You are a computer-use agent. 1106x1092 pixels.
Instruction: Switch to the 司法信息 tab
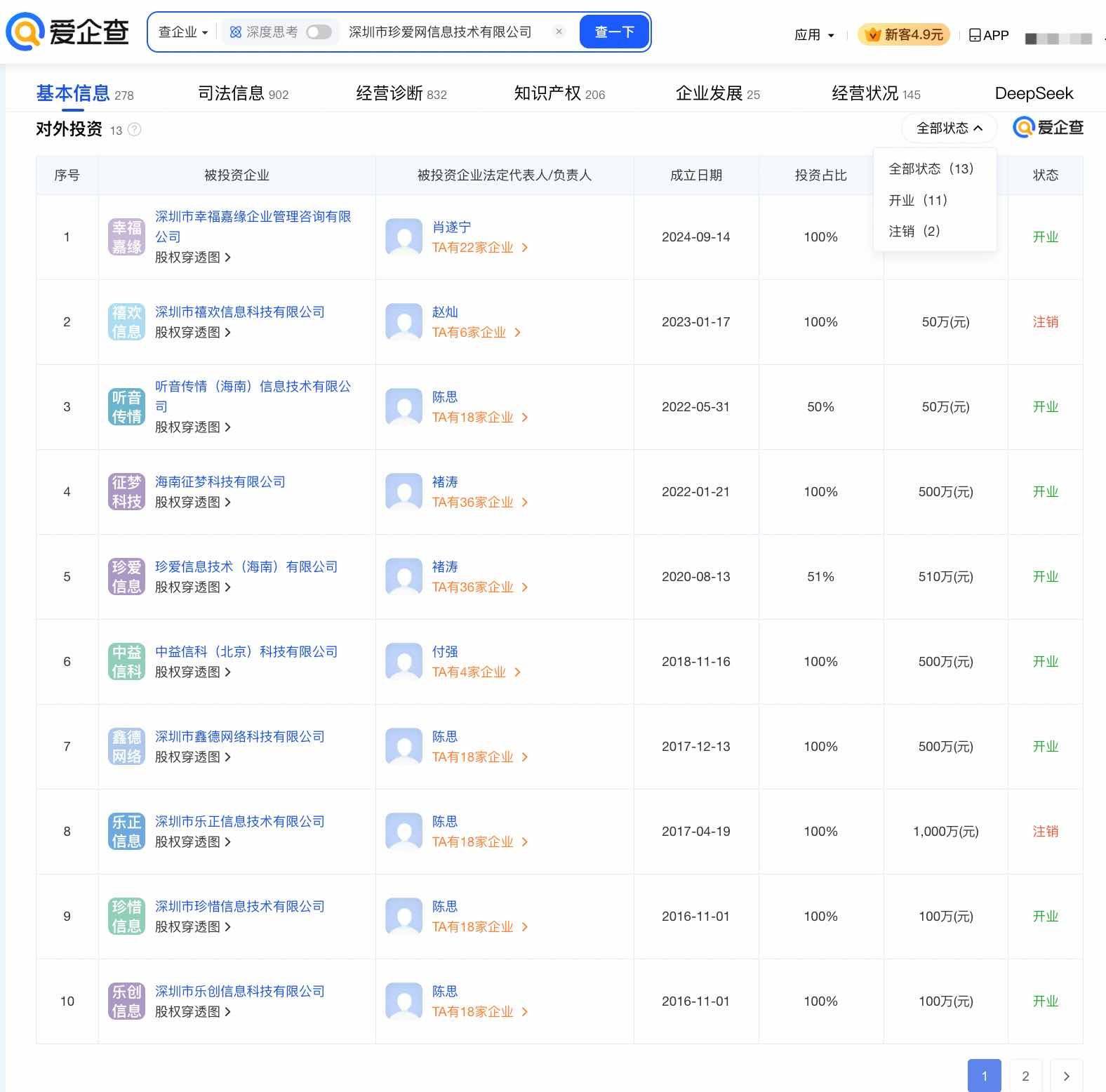pyautogui.click(x=243, y=93)
